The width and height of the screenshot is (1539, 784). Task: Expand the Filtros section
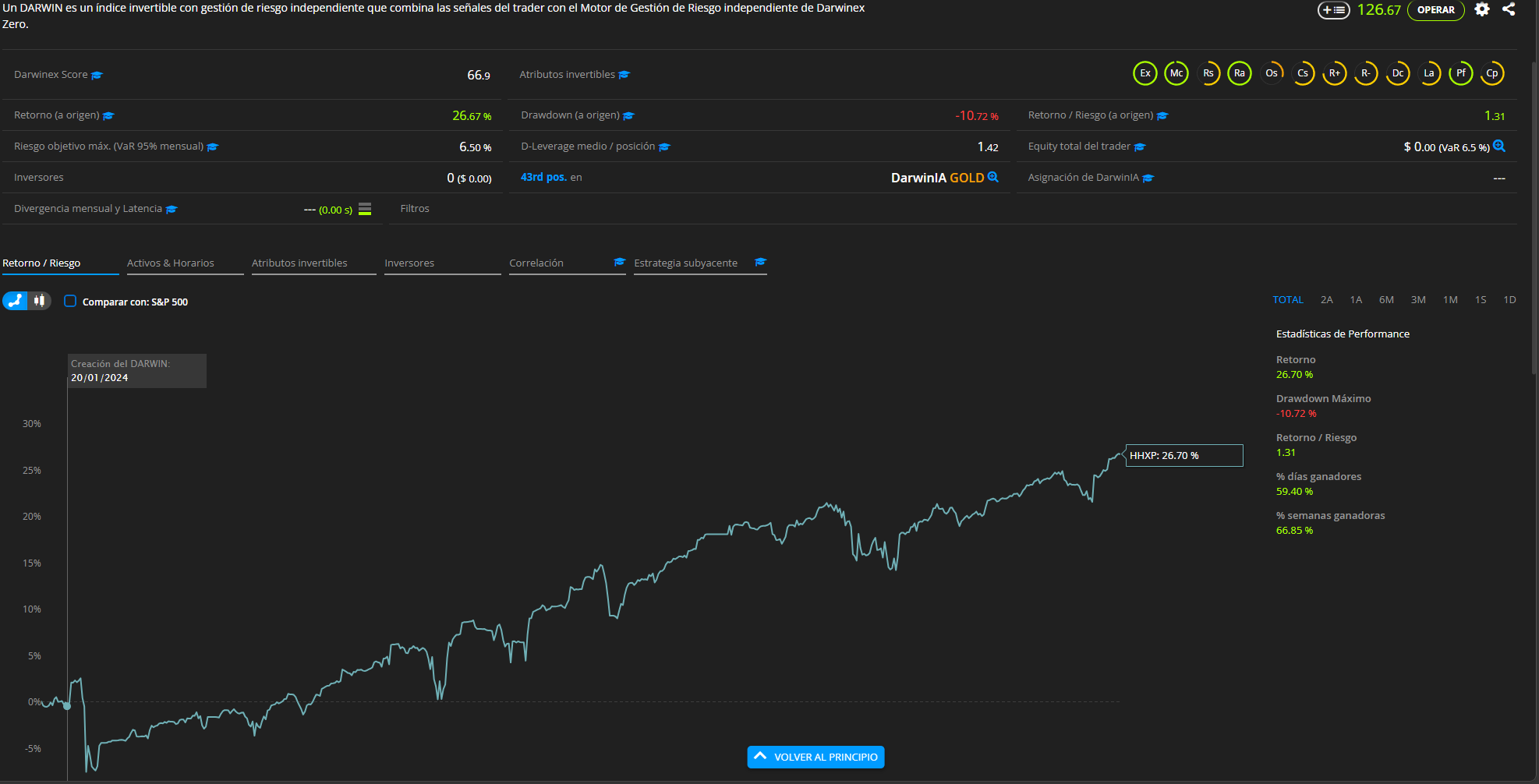point(415,209)
